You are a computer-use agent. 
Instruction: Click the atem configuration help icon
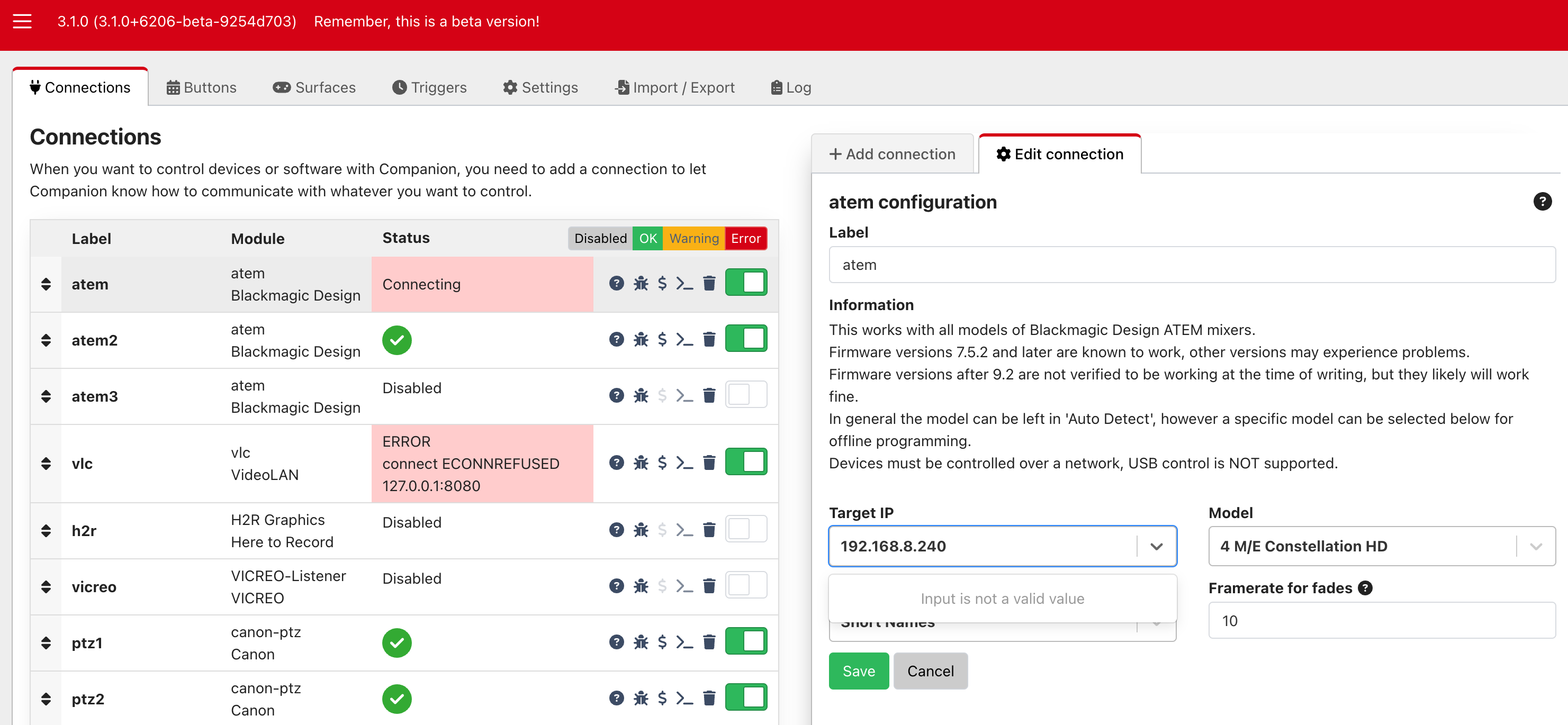click(x=1542, y=202)
